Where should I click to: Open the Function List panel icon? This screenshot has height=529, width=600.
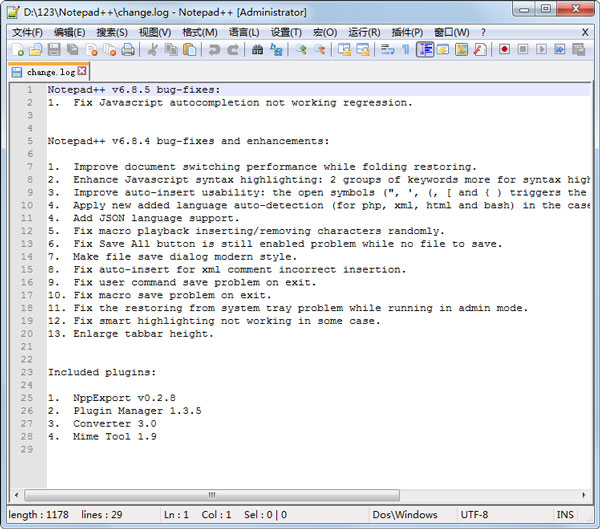[x=480, y=50]
